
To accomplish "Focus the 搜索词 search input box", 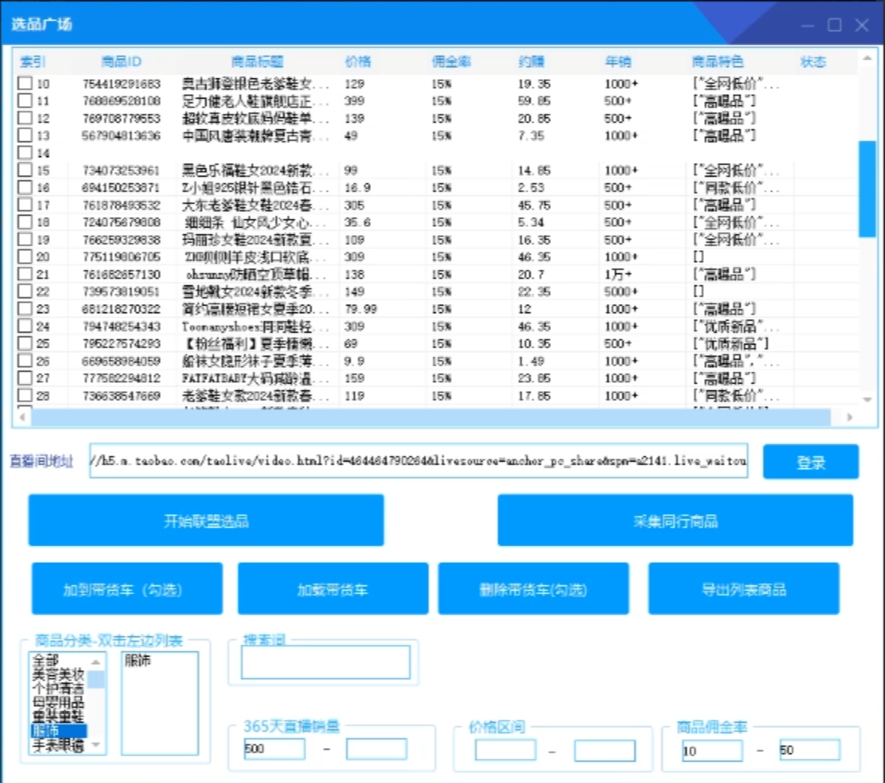I will [x=325, y=662].
